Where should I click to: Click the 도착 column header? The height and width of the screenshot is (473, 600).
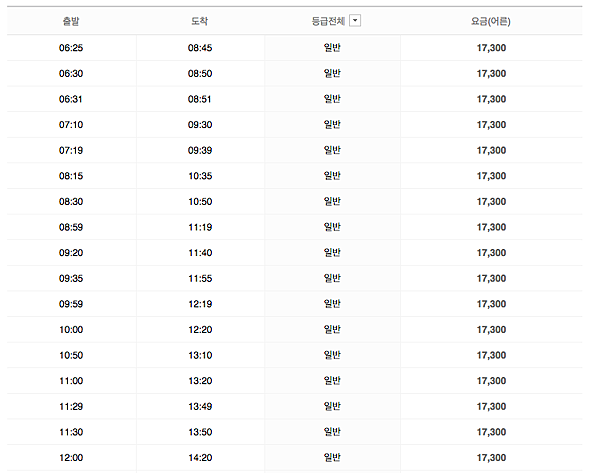pos(200,21)
